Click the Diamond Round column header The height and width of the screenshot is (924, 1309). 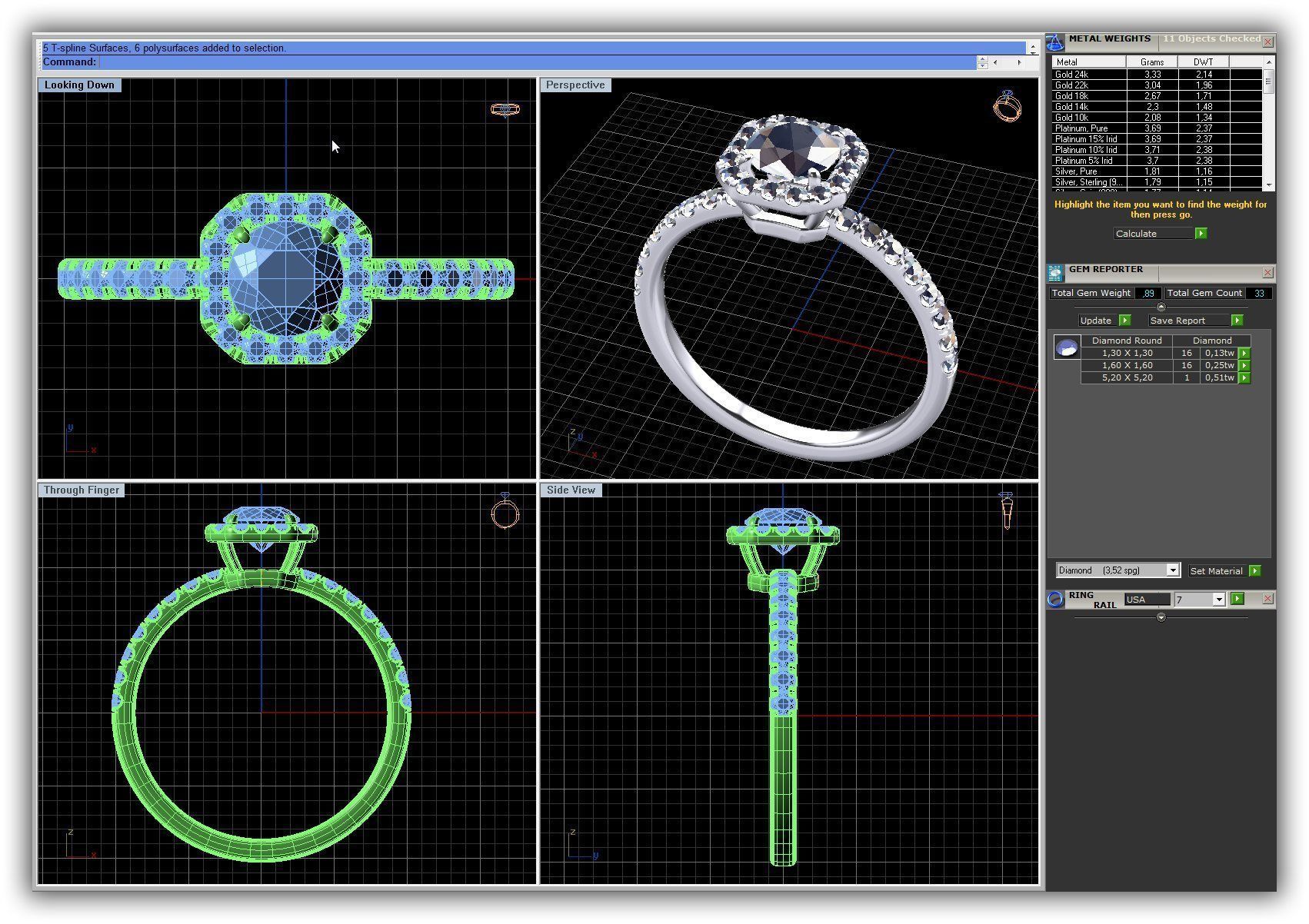tap(1127, 341)
